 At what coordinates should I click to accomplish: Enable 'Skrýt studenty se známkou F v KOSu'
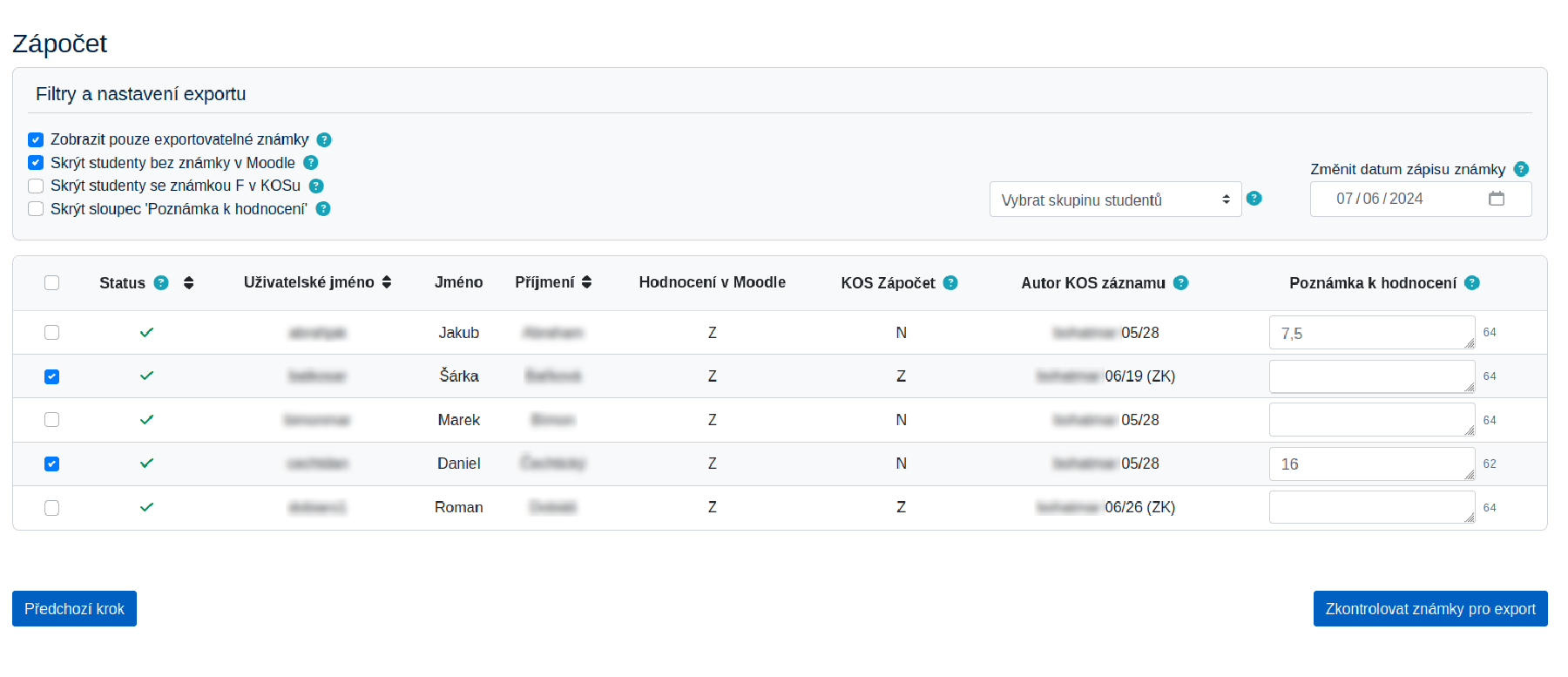(x=36, y=186)
